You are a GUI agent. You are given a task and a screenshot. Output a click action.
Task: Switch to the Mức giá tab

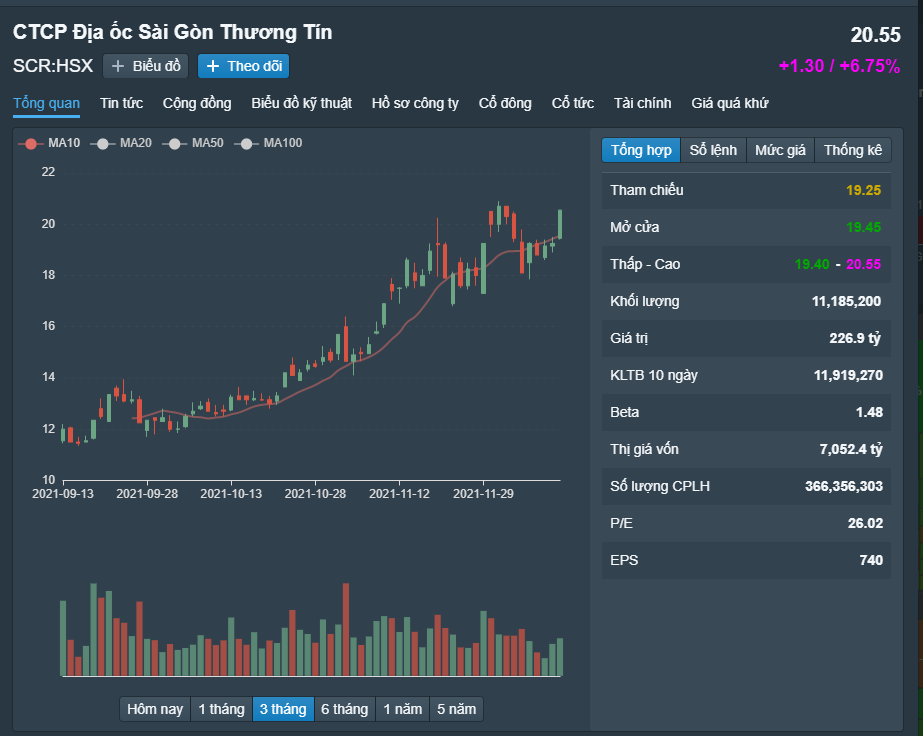pyautogui.click(x=780, y=150)
